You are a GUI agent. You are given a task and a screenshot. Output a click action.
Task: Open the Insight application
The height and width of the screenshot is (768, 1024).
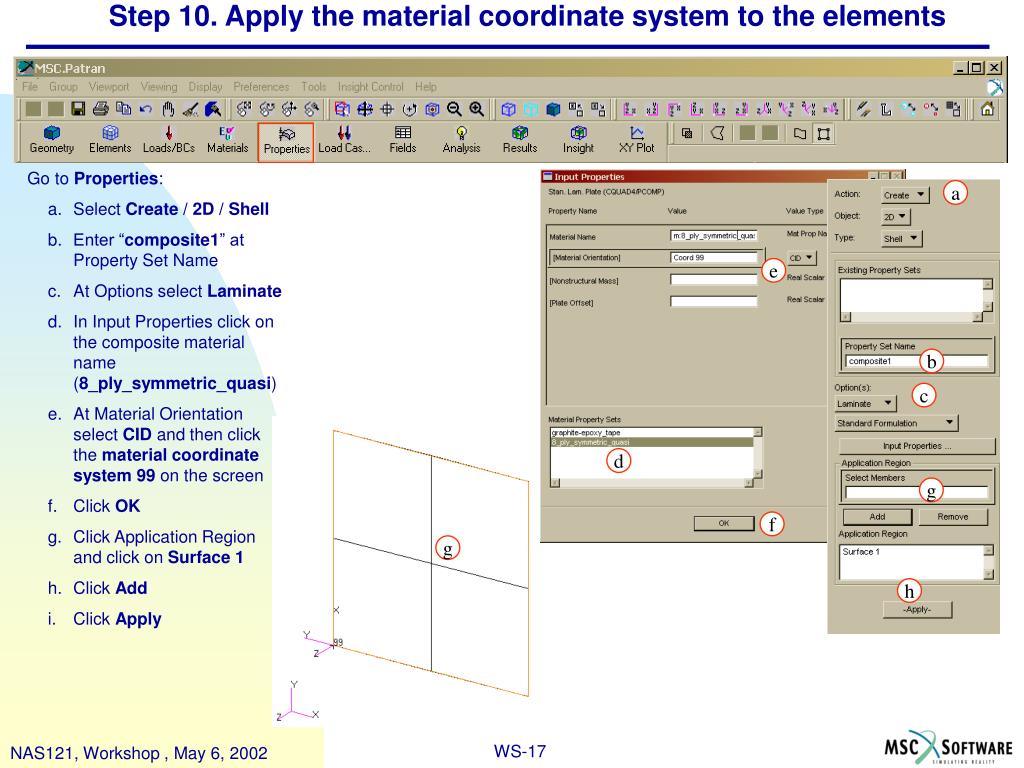coord(579,140)
